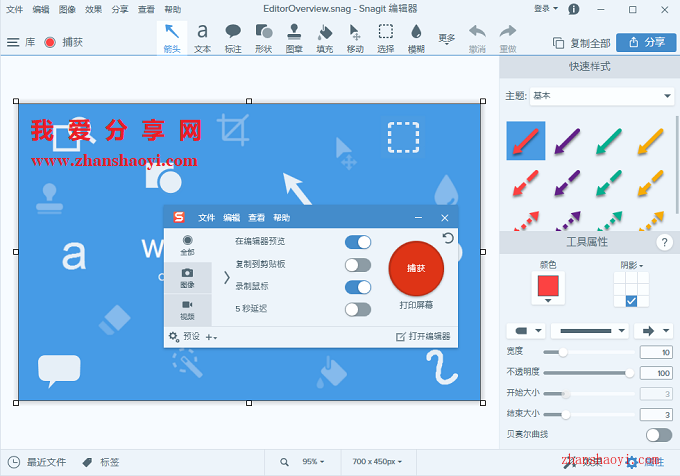Adjust the Opacity (不透明度) slider
Viewport: 680px width, 476px height.
pyautogui.click(x=589, y=373)
